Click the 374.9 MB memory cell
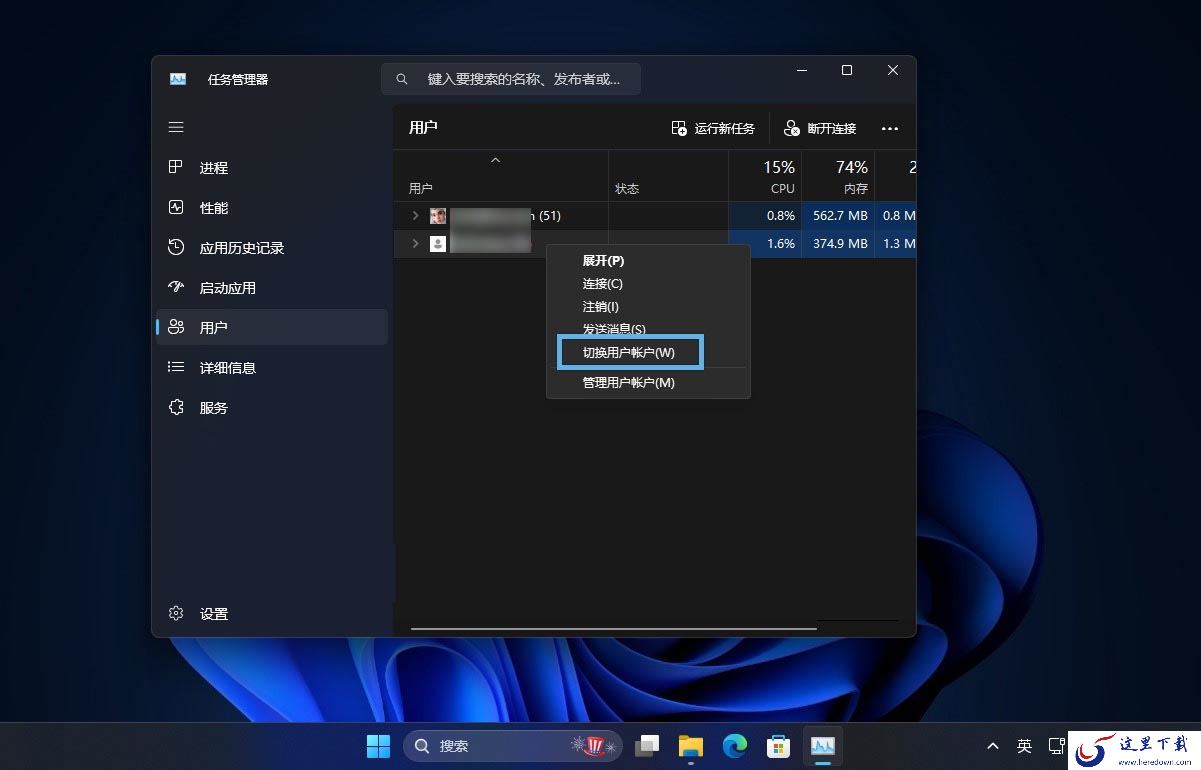 pyautogui.click(x=838, y=244)
